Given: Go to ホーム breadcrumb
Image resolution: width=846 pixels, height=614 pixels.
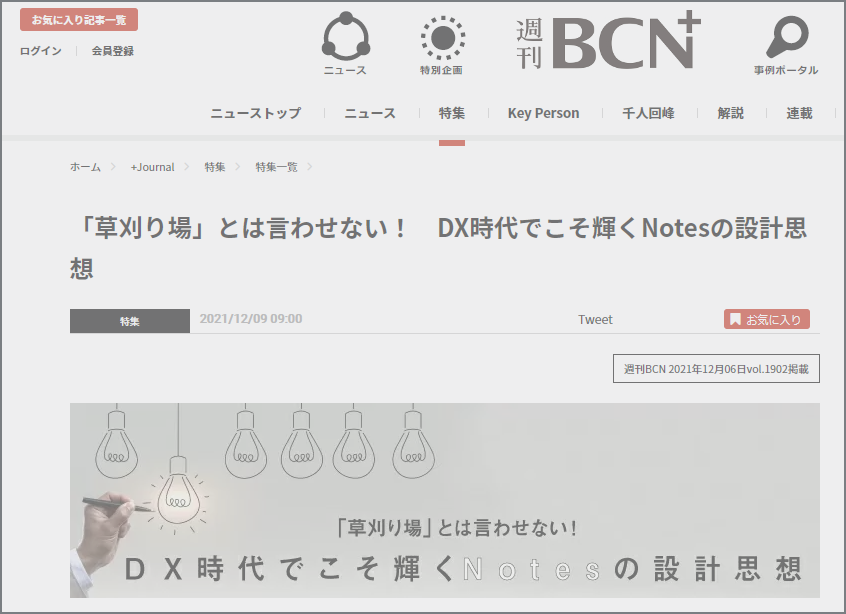Looking at the screenshot, I should click(85, 167).
